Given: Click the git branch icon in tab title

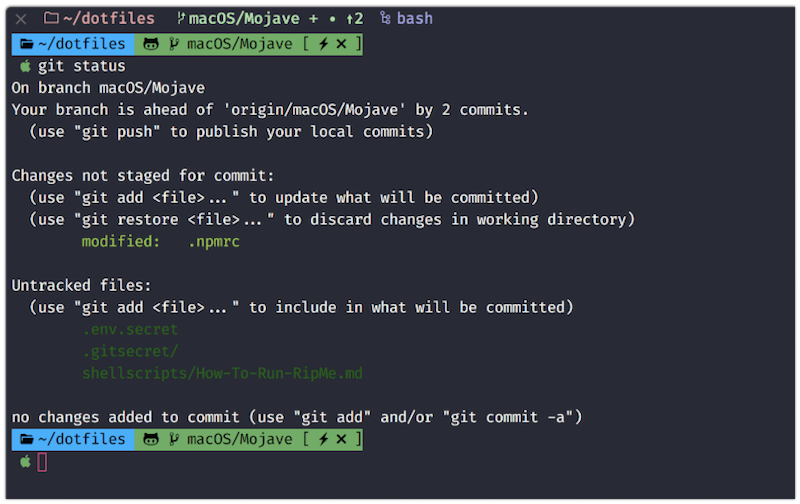Looking at the screenshot, I should tap(181, 18).
